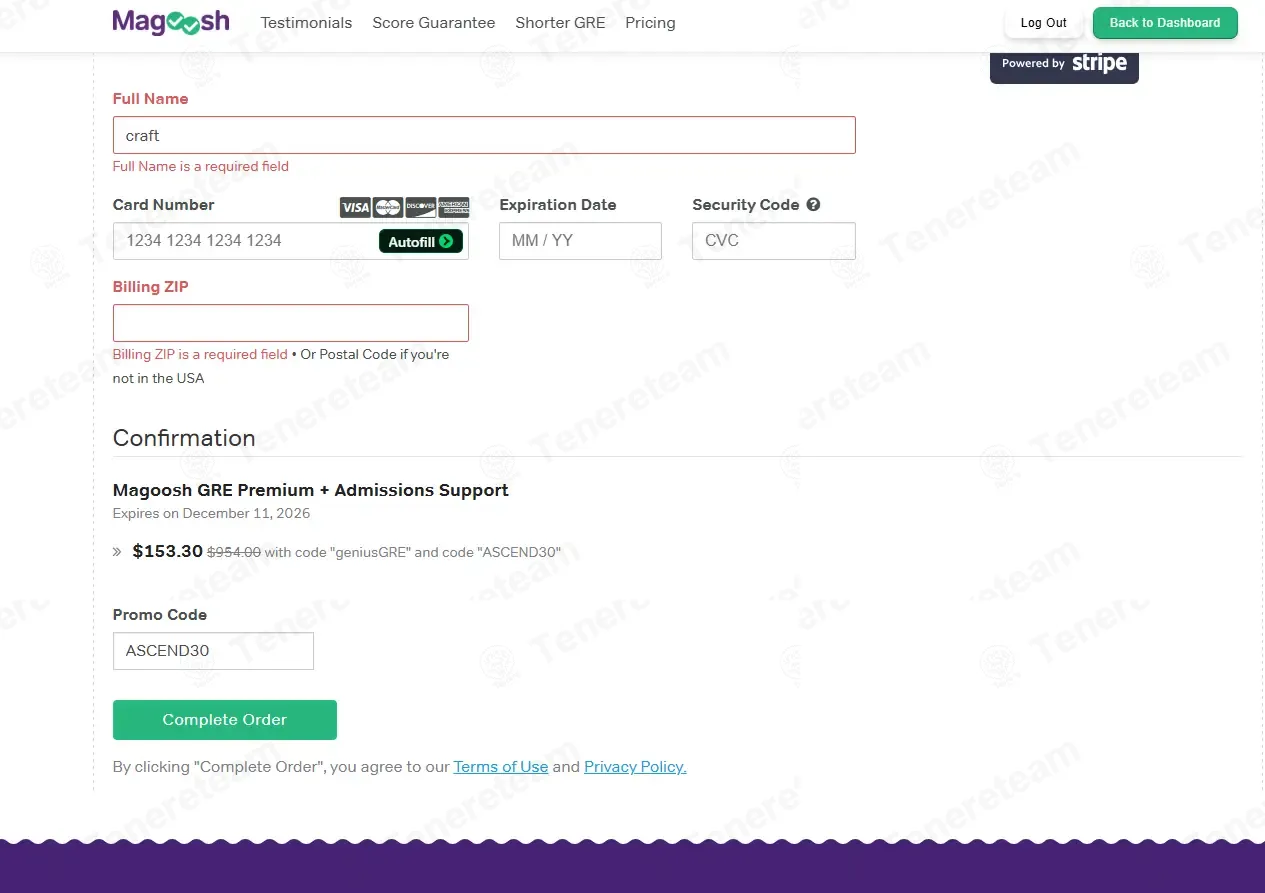Screen dimensions: 1265x893
Task: Click the Confirmation heading
Action: (184, 438)
